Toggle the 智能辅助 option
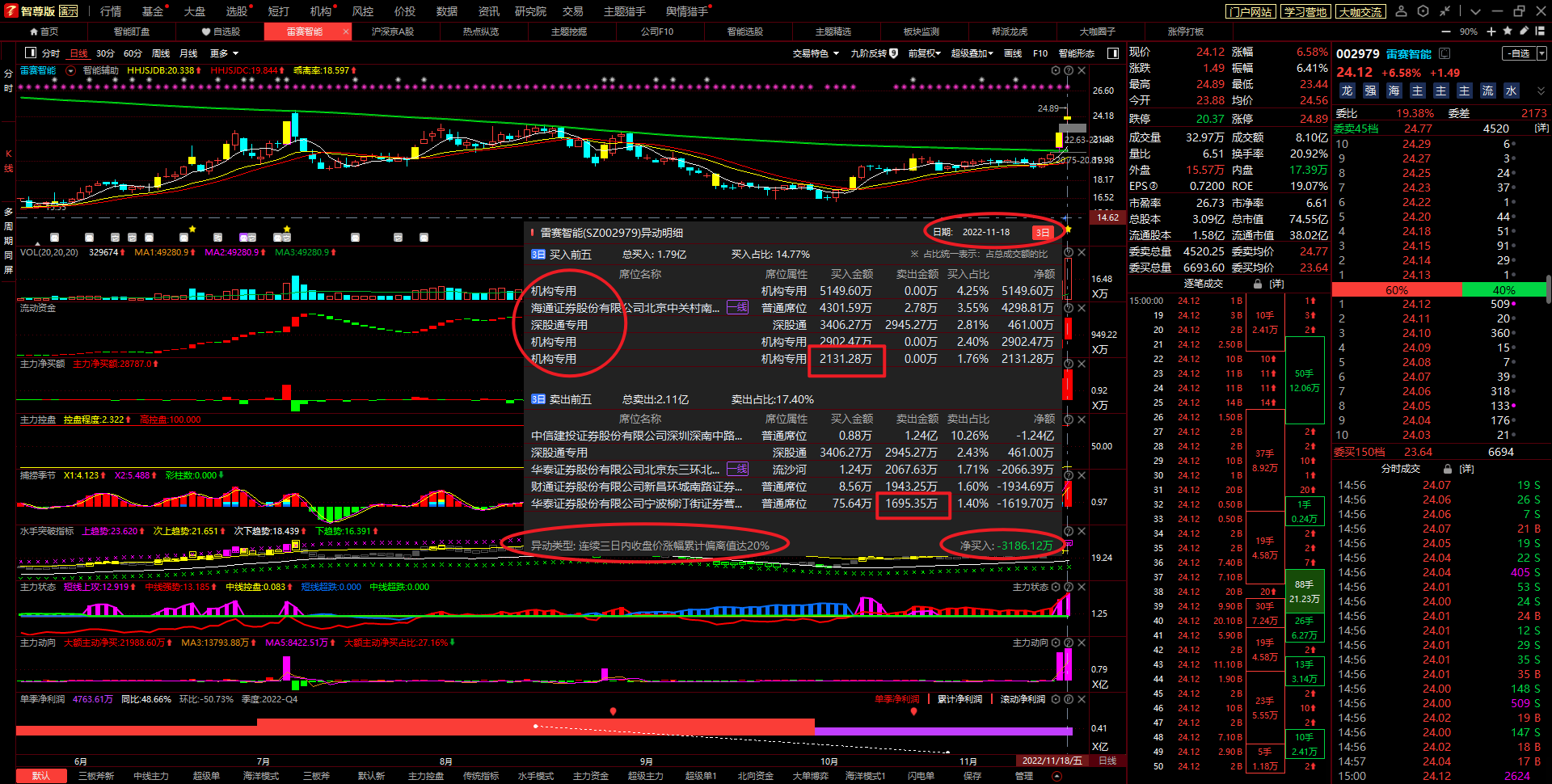This screenshot has height=784, width=1552. tap(101, 70)
